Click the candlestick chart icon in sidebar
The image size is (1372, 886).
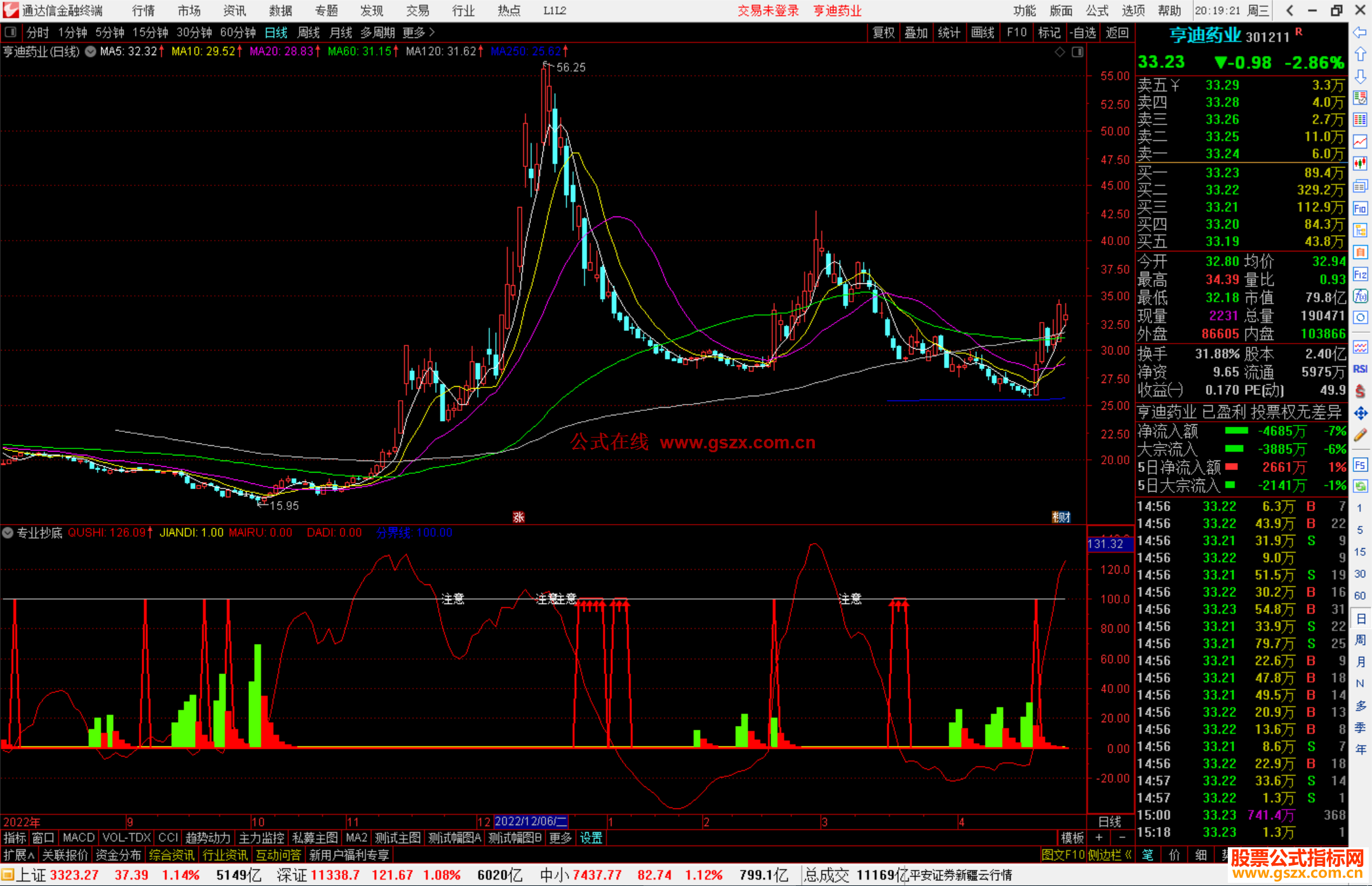pos(1360,164)
